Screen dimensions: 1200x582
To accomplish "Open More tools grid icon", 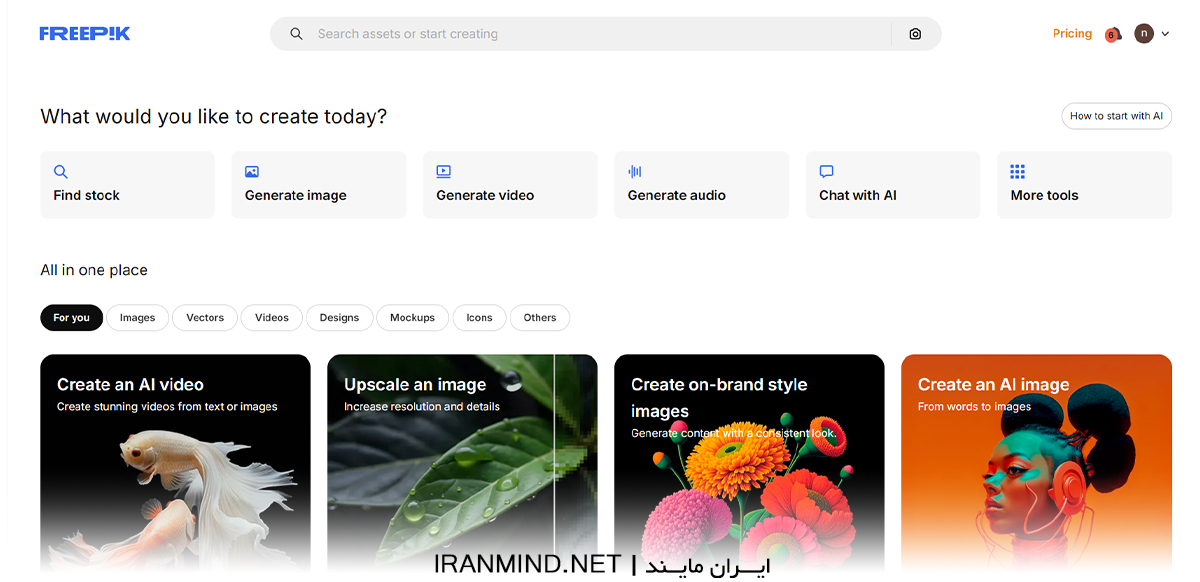I will pos(1018,172).
